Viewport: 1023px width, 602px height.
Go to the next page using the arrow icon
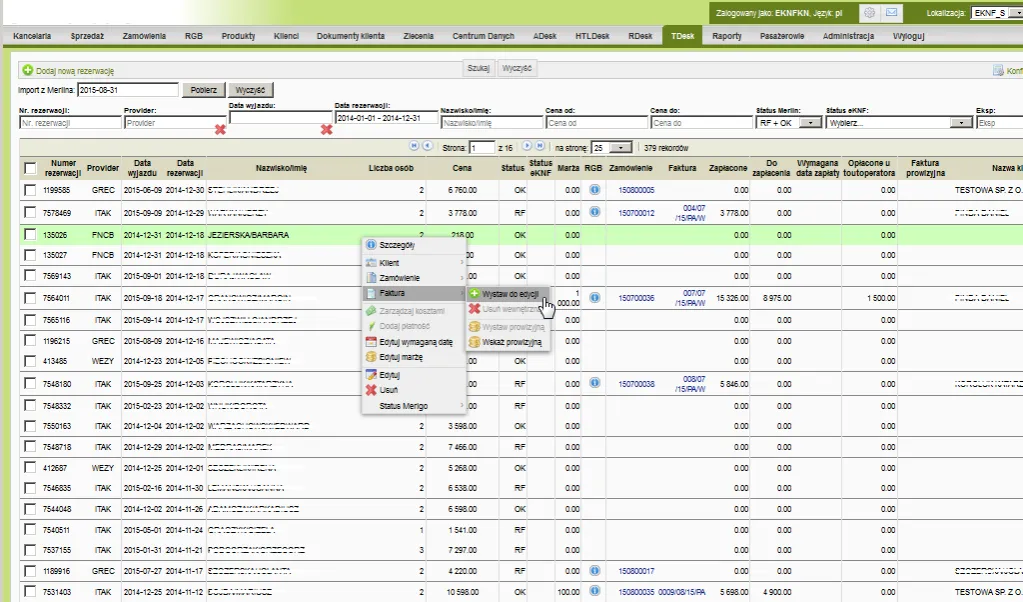click(528, 146)
